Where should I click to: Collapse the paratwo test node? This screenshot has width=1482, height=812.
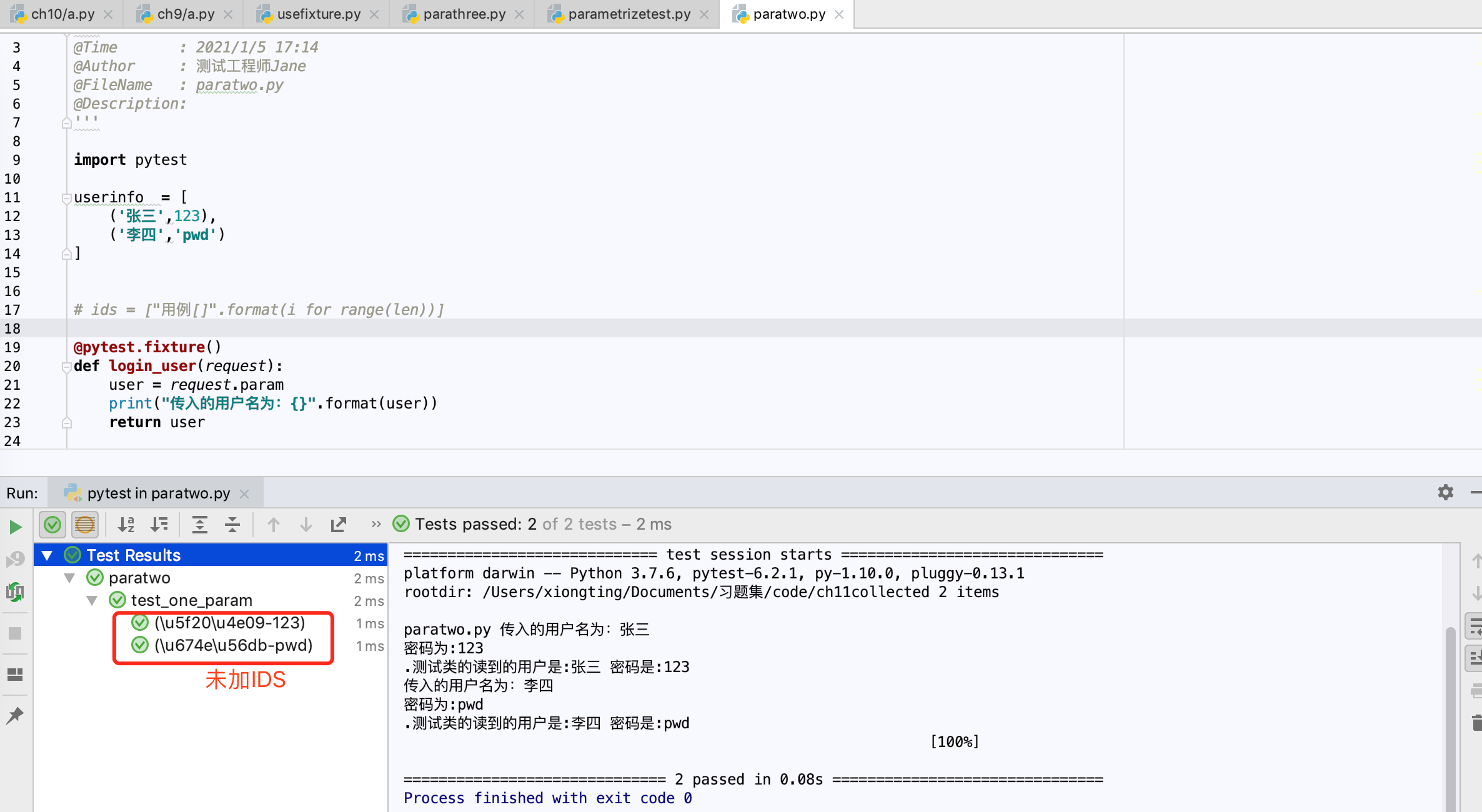pos(69,578)
